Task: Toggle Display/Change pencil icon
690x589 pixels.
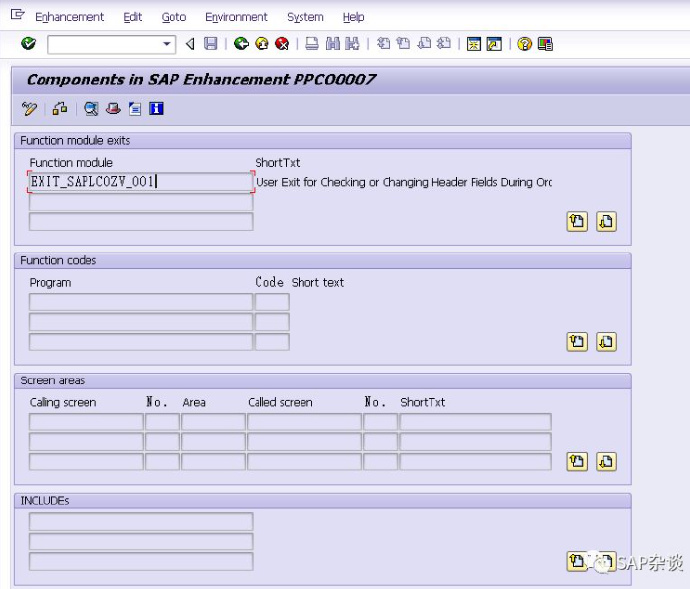Action: [x=29, y=109]
